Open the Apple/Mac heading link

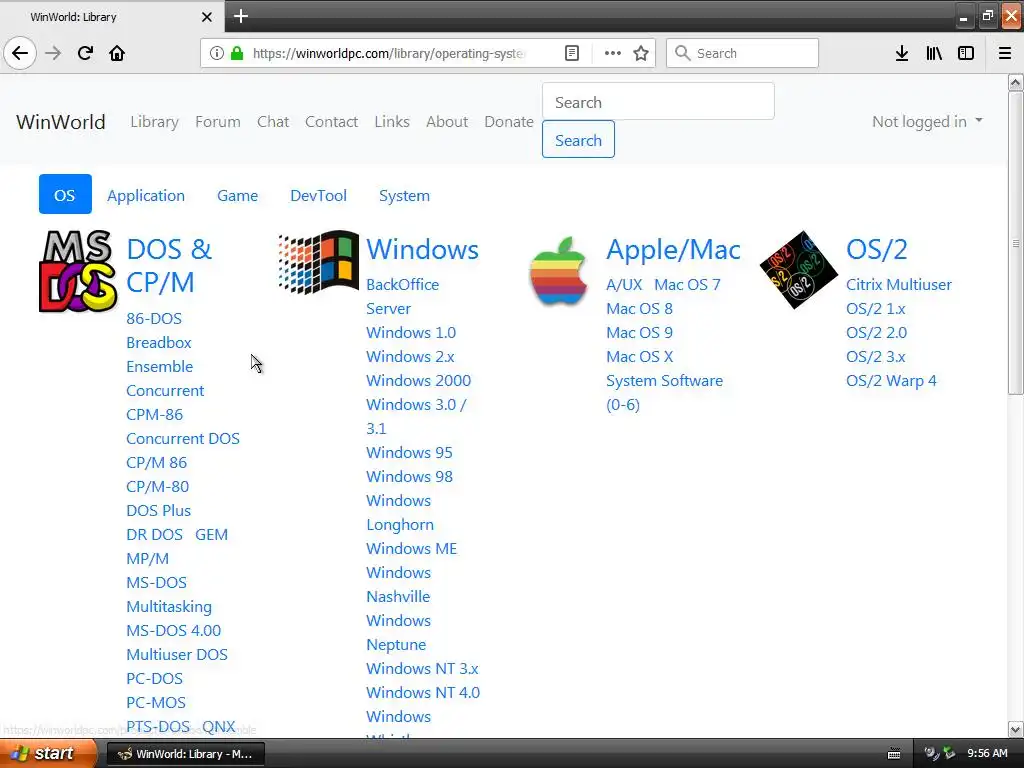click(x=673, y=249)
